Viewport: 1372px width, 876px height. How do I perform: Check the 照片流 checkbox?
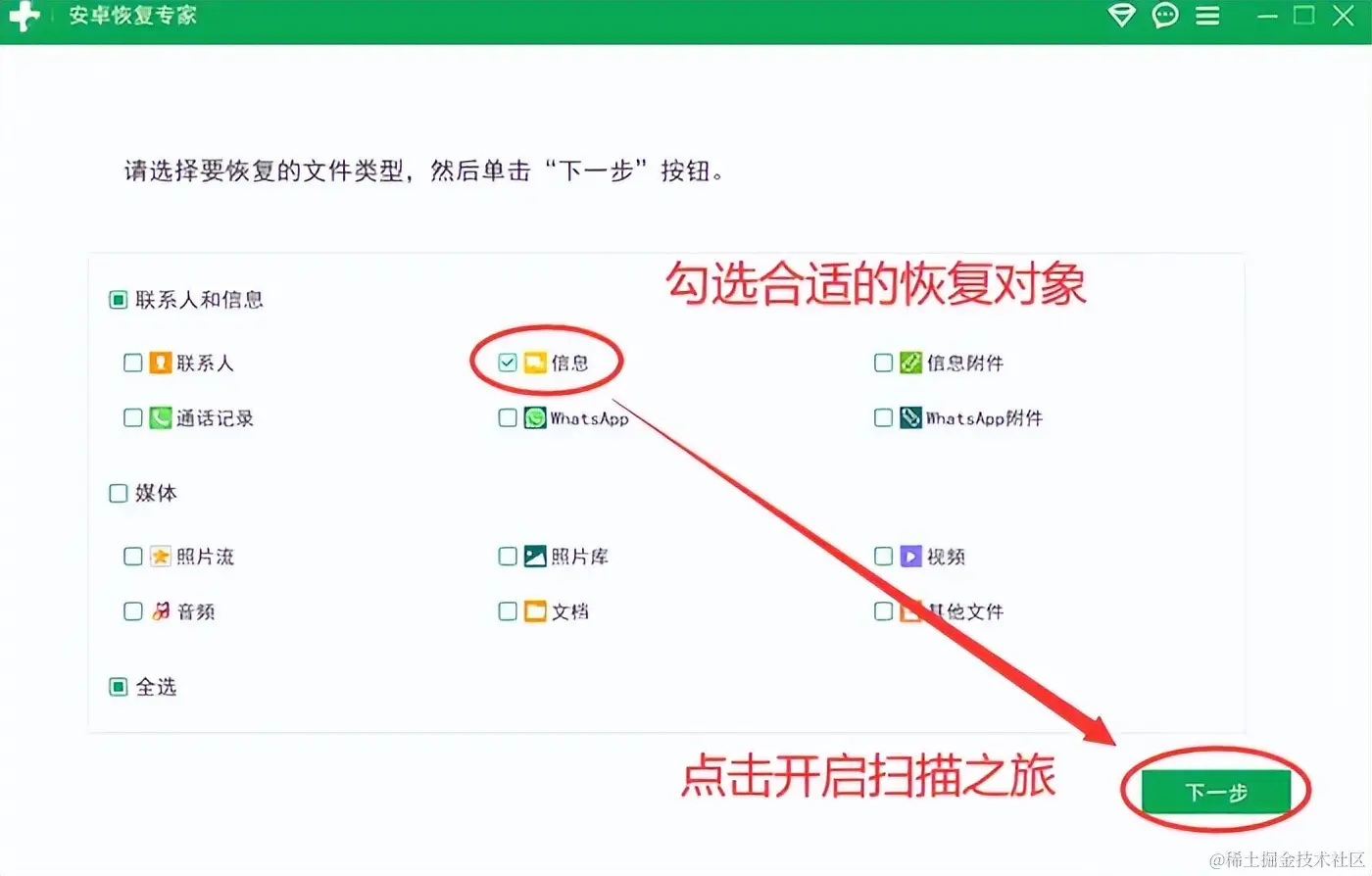point(133,557)
